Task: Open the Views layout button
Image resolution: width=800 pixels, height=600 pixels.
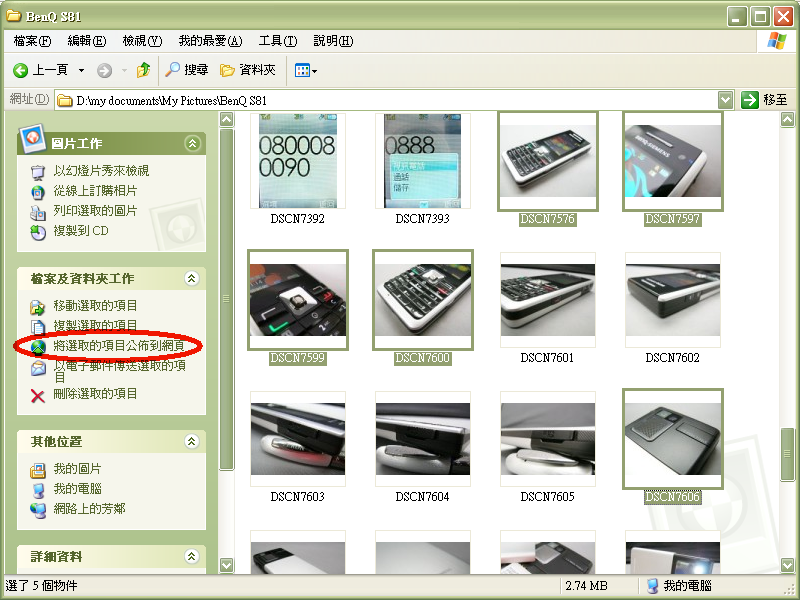Action: (302, 70)
